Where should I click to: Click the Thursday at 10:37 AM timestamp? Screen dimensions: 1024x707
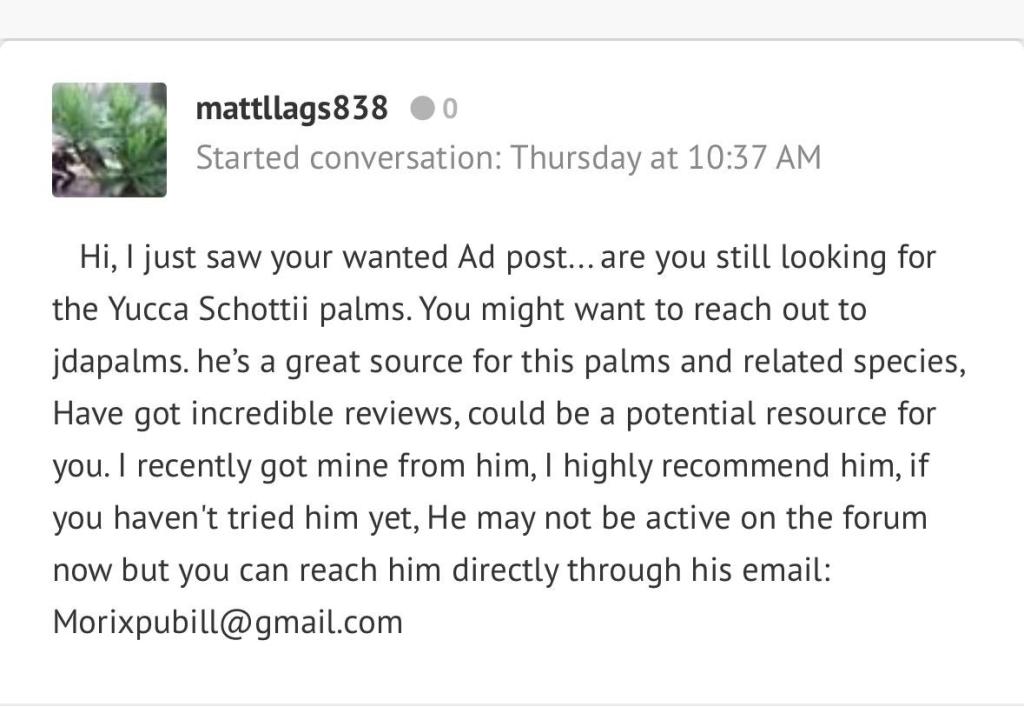(x=665, y=158)
